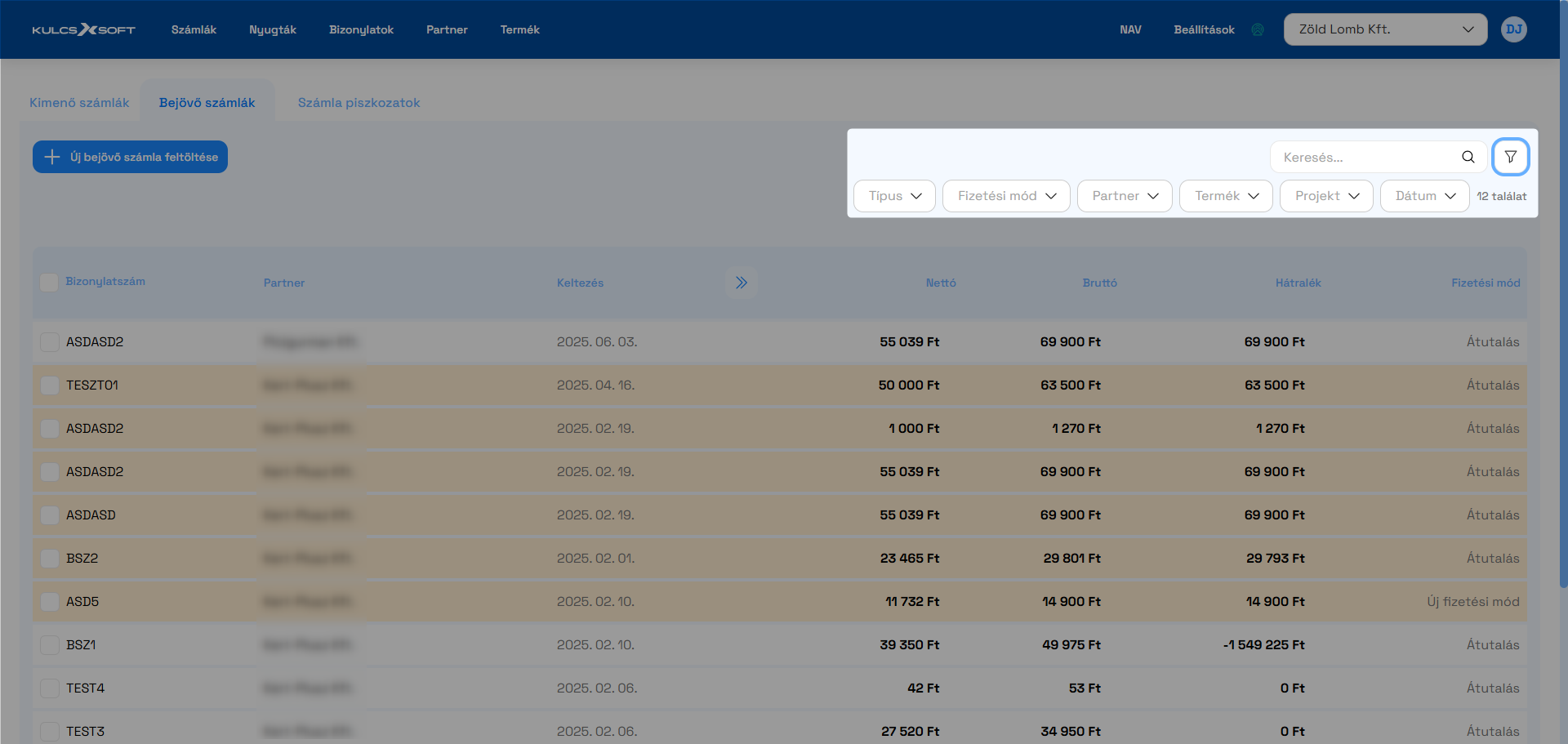The width and height of the screenshot is (1568, 744).
Task: Click the 23 465 Ft netto amount
Action: point(910,559)
